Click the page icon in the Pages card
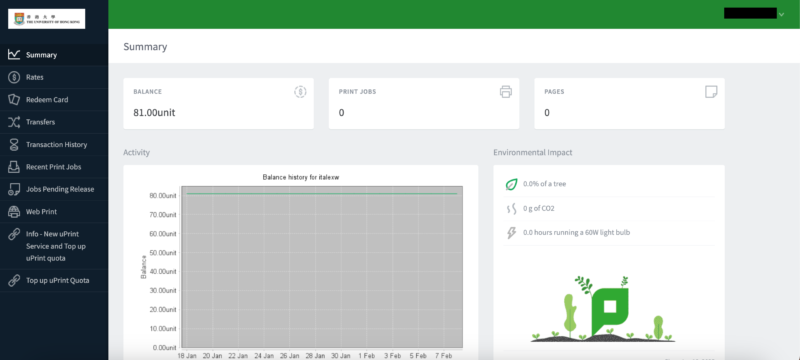Screen dimensions: 800x360 (711, 92)
